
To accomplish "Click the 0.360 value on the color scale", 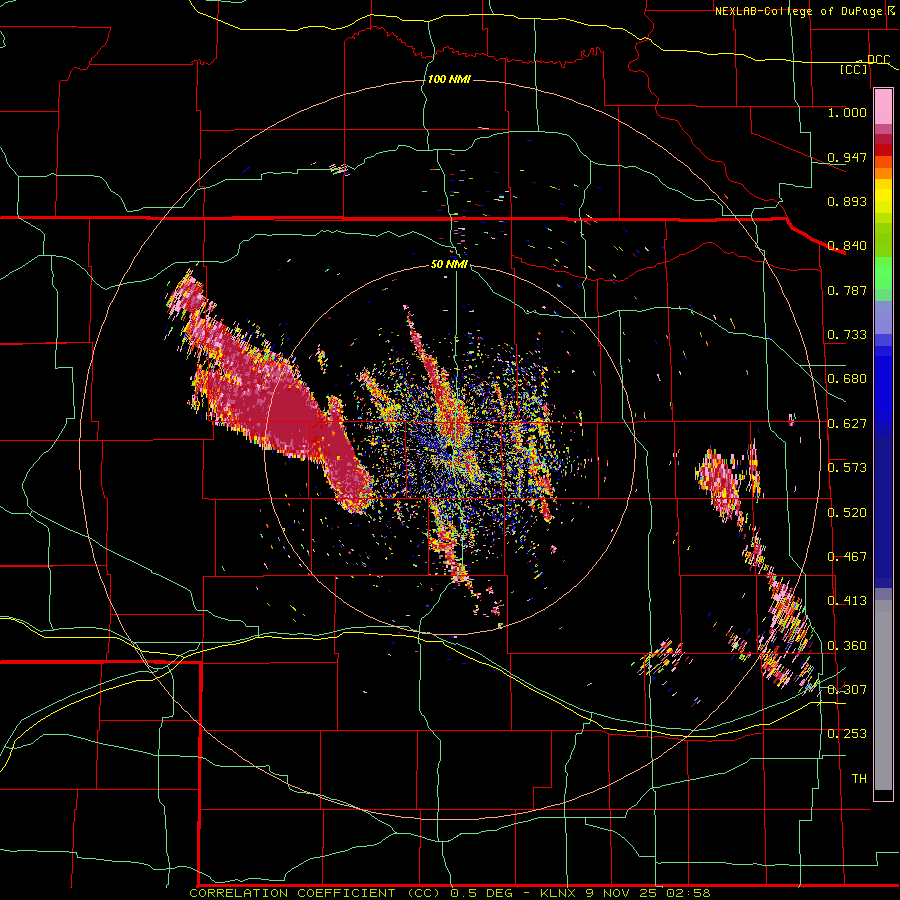I will [847, 646].
